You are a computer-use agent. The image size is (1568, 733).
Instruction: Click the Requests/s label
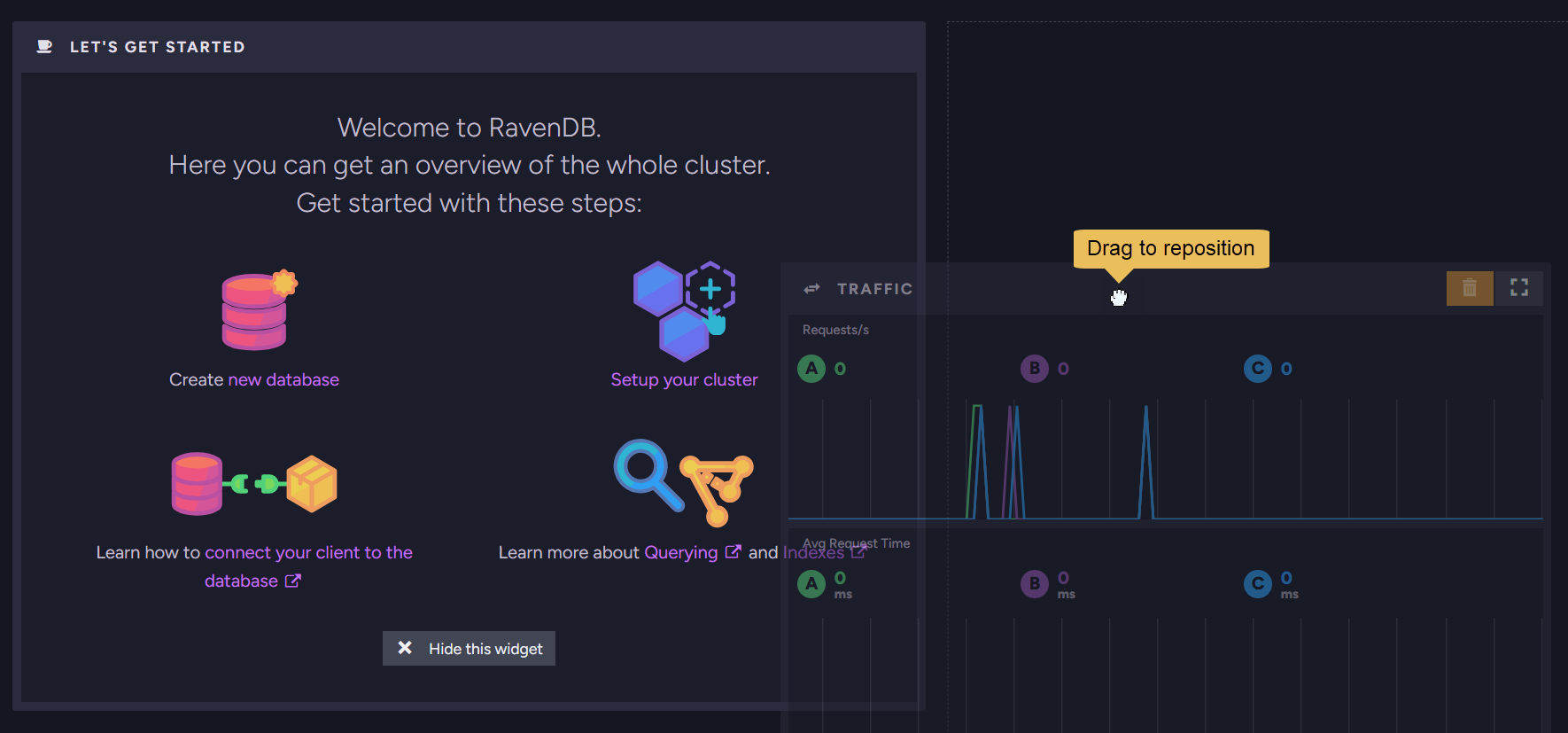(x=835, y=330)
